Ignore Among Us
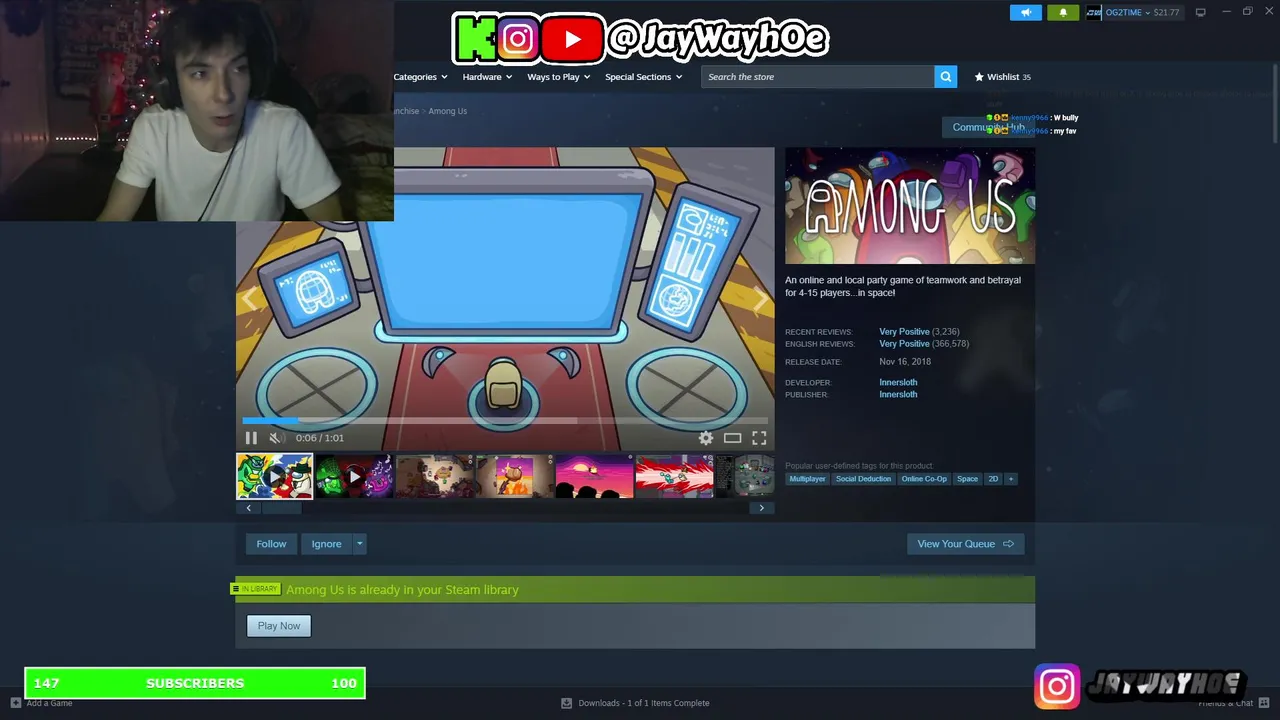This screenshot has height=720, width=1280. [x=326, y=544]
